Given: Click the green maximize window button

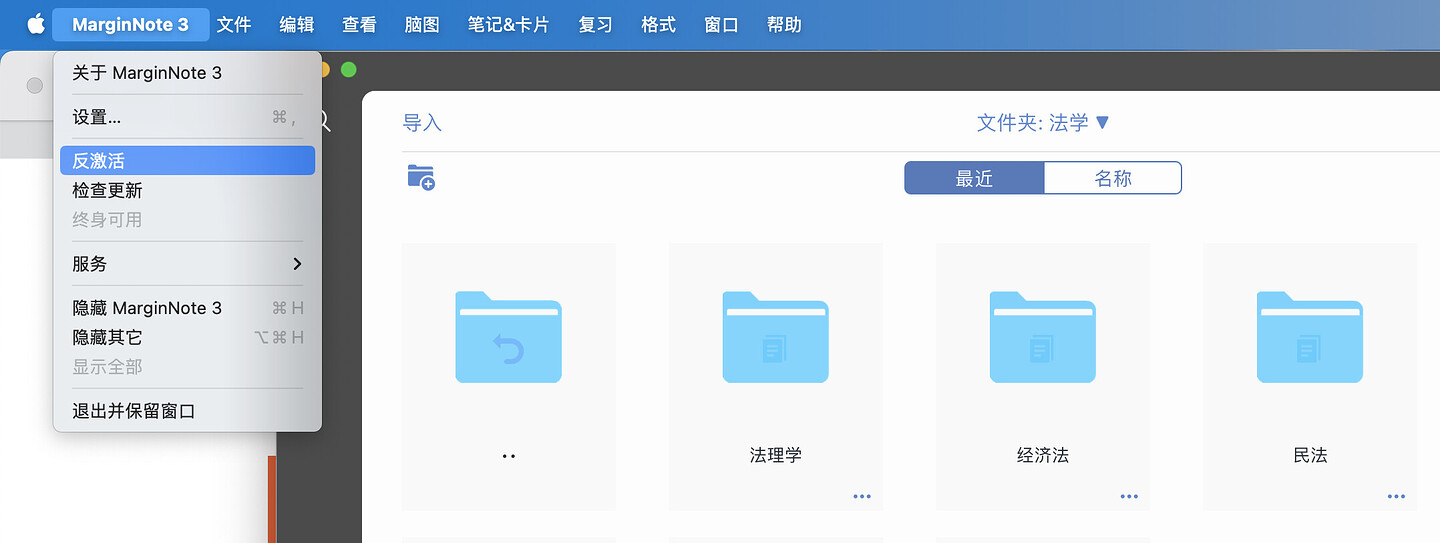Looking at the screenshot, I should (x=348, y=70).
